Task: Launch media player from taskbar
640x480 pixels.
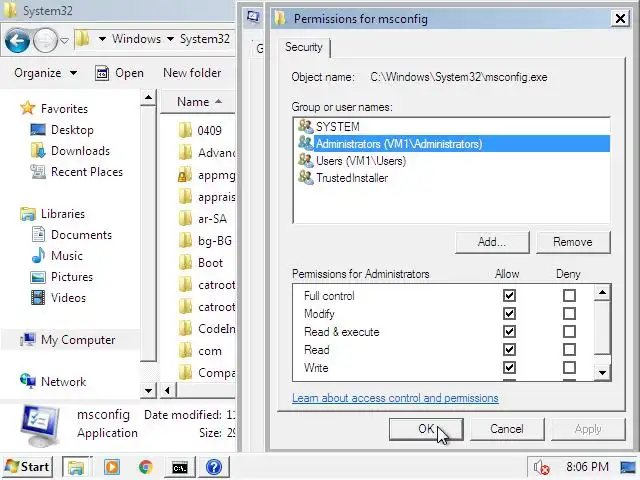Action: tap(112, 467)
